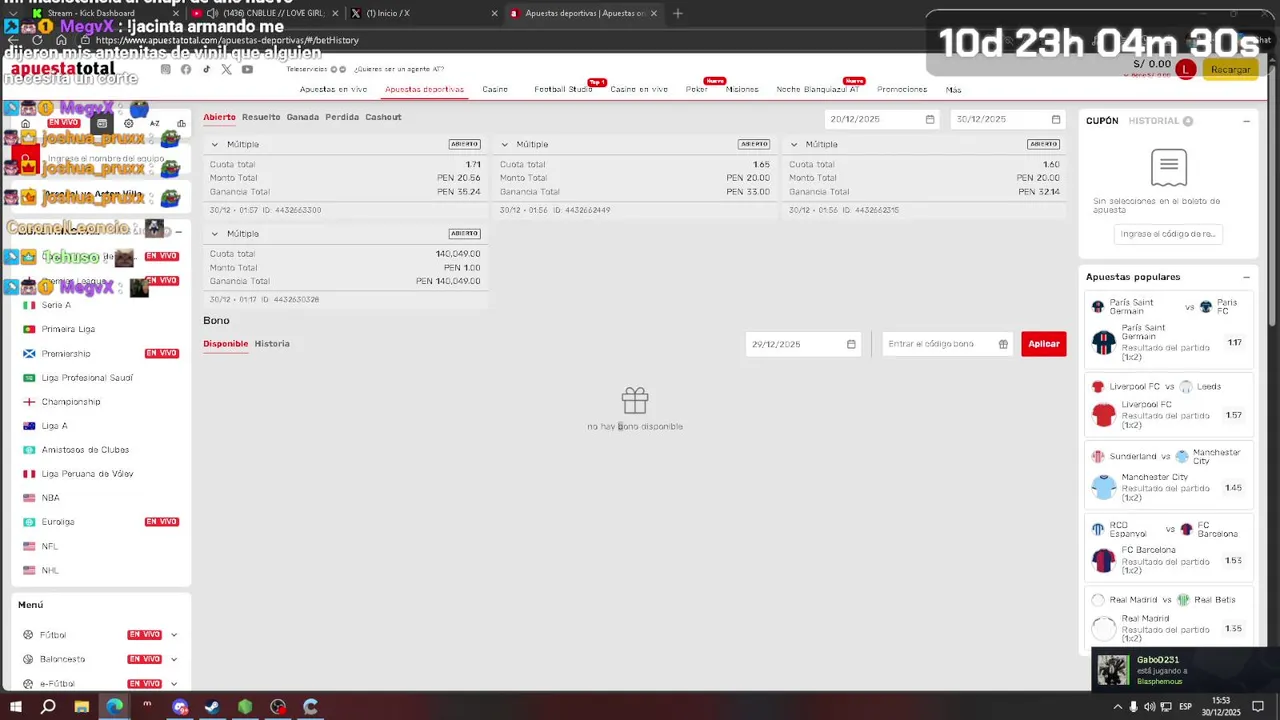Open the calendar on the 20/12/2025 start date

[x=930, y=119]
